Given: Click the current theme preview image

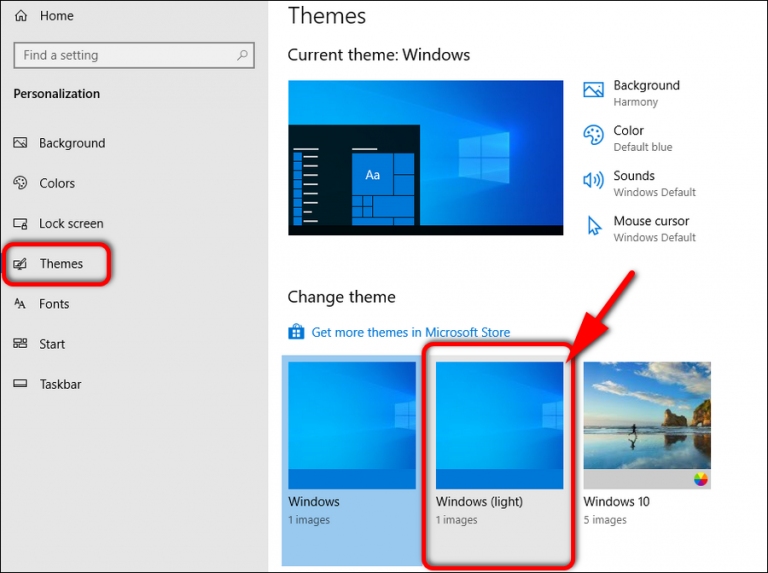Looking at the screenshot, I should coord(426,158).
